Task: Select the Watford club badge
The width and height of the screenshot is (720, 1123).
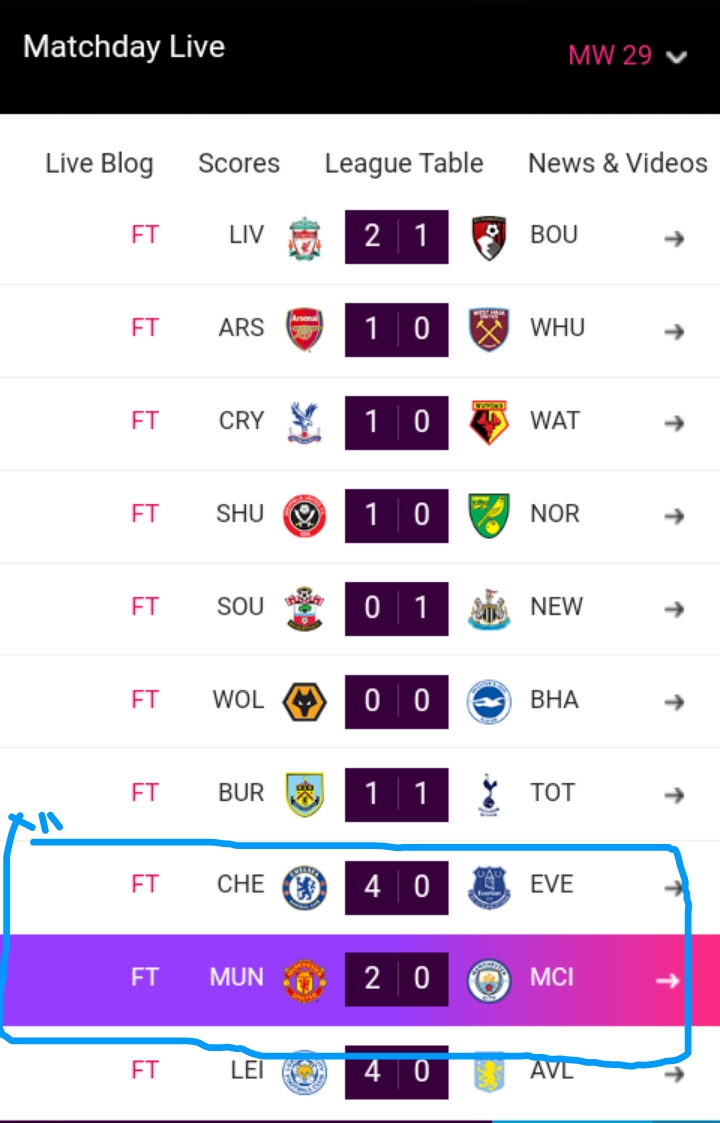Action: point(489,422)
